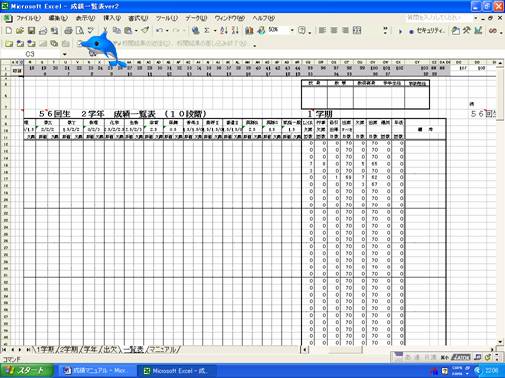
Task: Open the AutoSum function dropdown arrow
Action: tap(215, 31)
